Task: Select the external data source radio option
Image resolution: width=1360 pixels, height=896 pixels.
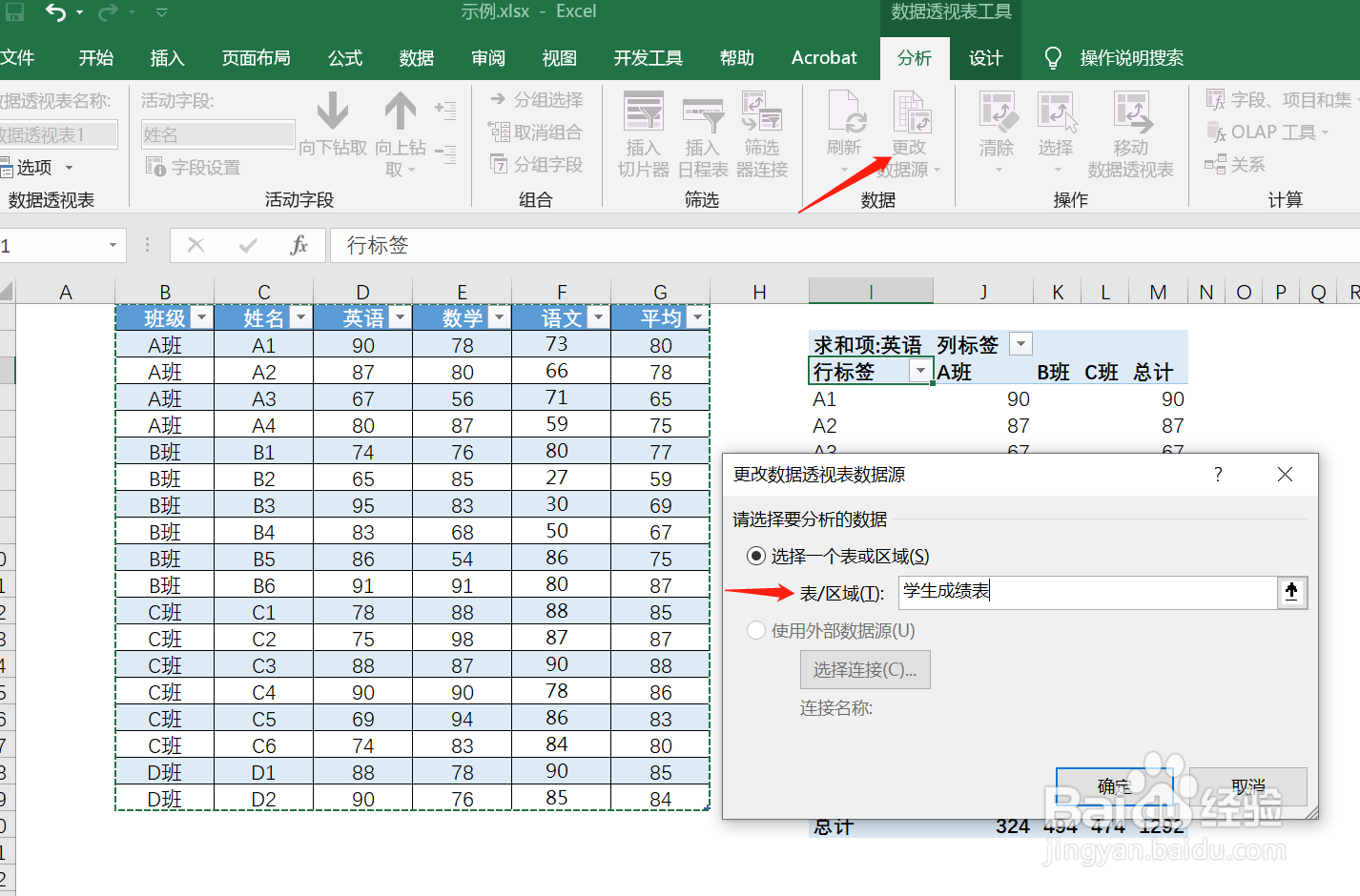Action: click(755, 630)
